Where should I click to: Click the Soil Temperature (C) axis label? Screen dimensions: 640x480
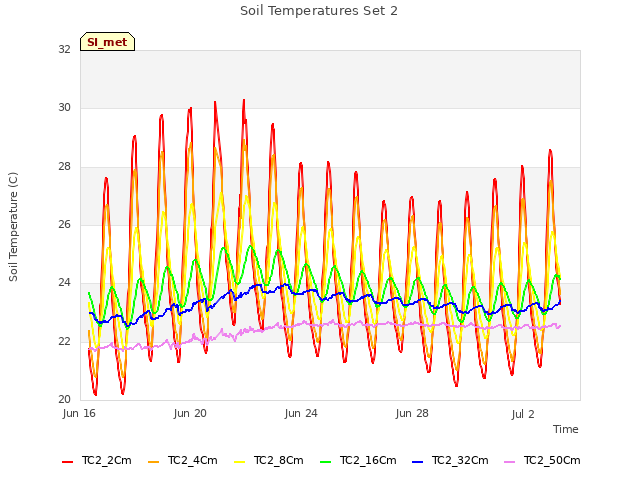pyautogui.click(x=13, y=227)
